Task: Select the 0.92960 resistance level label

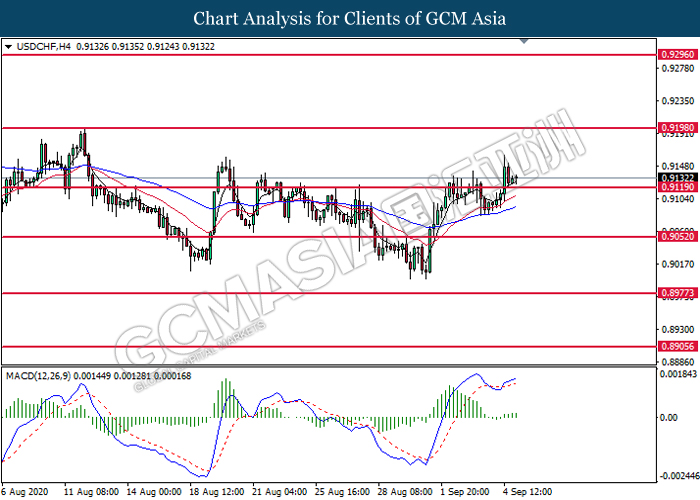Action: (677, 54)
